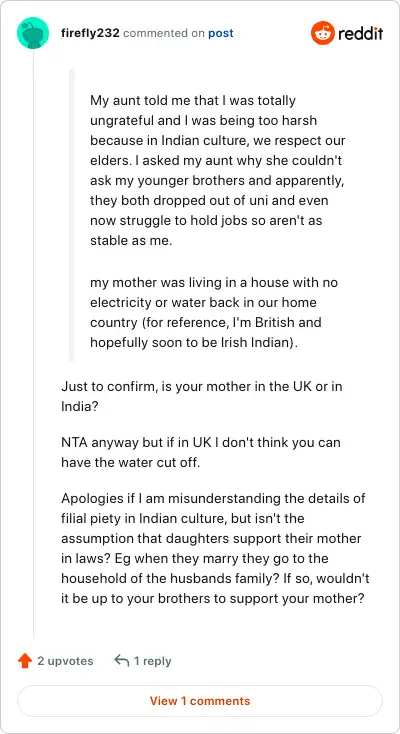The width and height of the screenshot is (400, 734).
Task: Collapse the thread using the vertical line
Action: pyautogui.click(x=33, y=344)
